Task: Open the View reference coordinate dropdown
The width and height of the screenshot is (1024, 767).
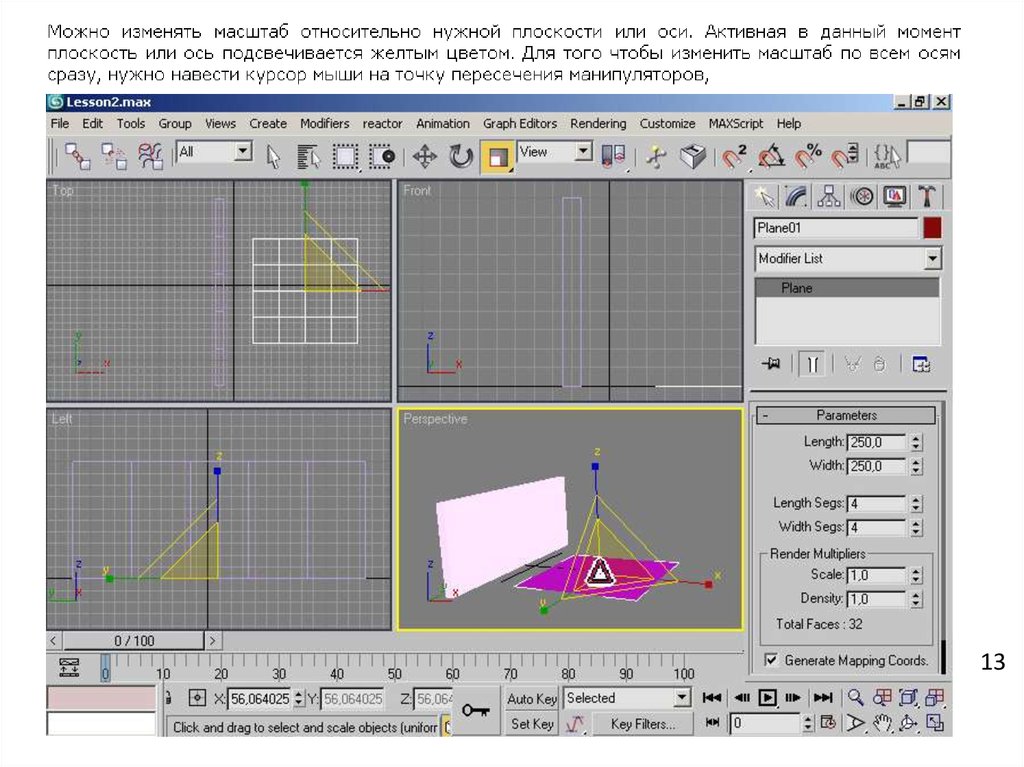Action: tap(583, 152)
